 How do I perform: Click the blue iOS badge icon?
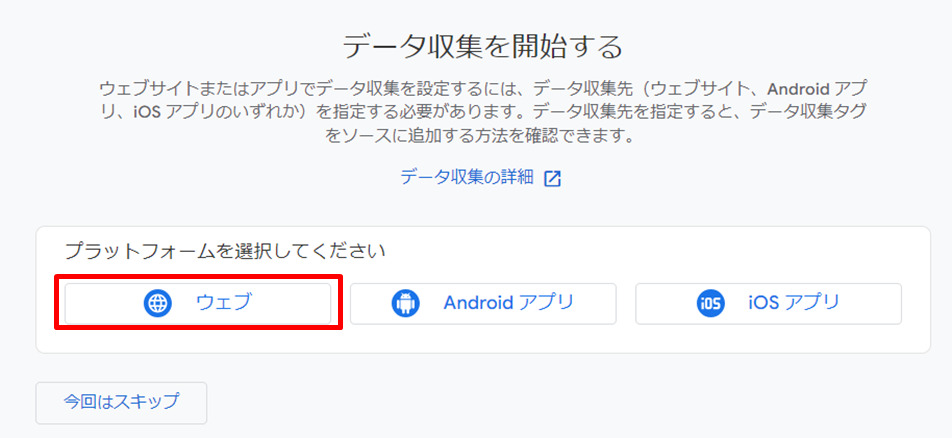710,303
